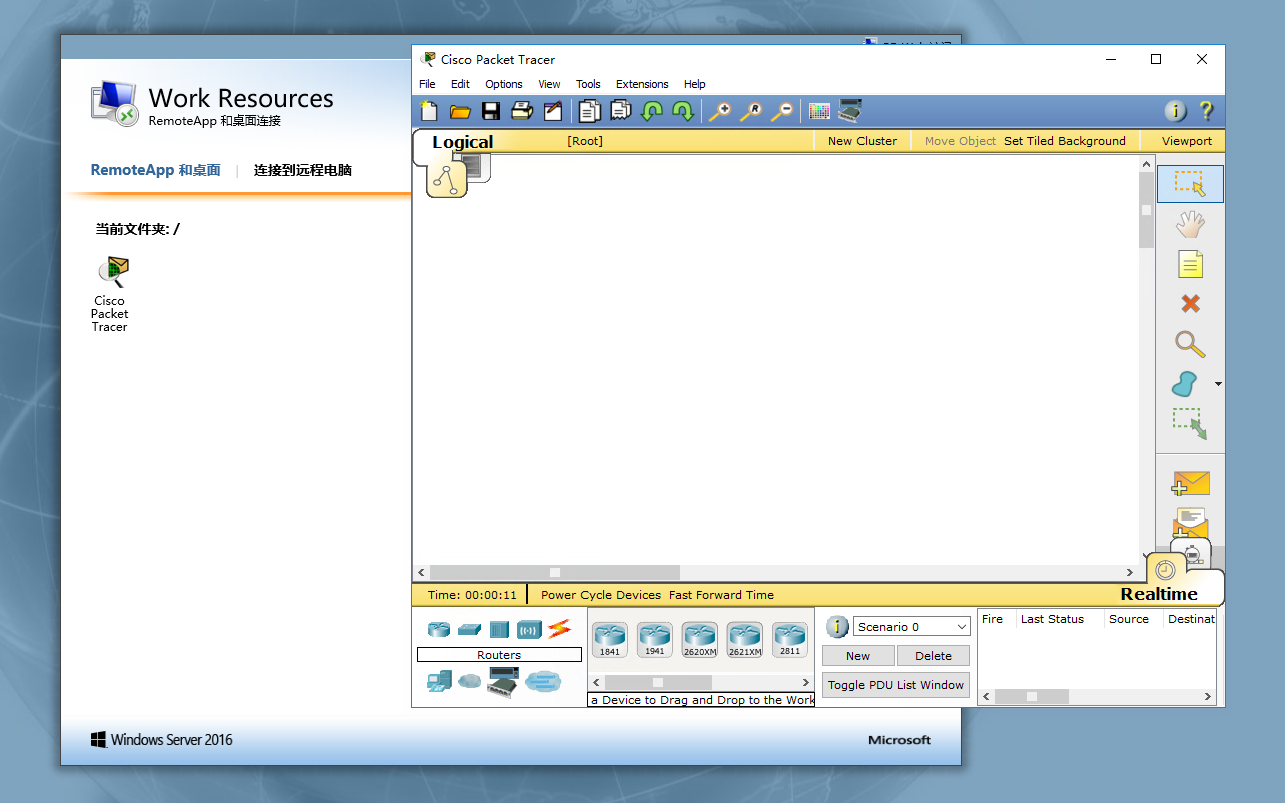Pick the 2620XM router device
Viewport: 1285px width, 803px height.
[x=700, y=639]
